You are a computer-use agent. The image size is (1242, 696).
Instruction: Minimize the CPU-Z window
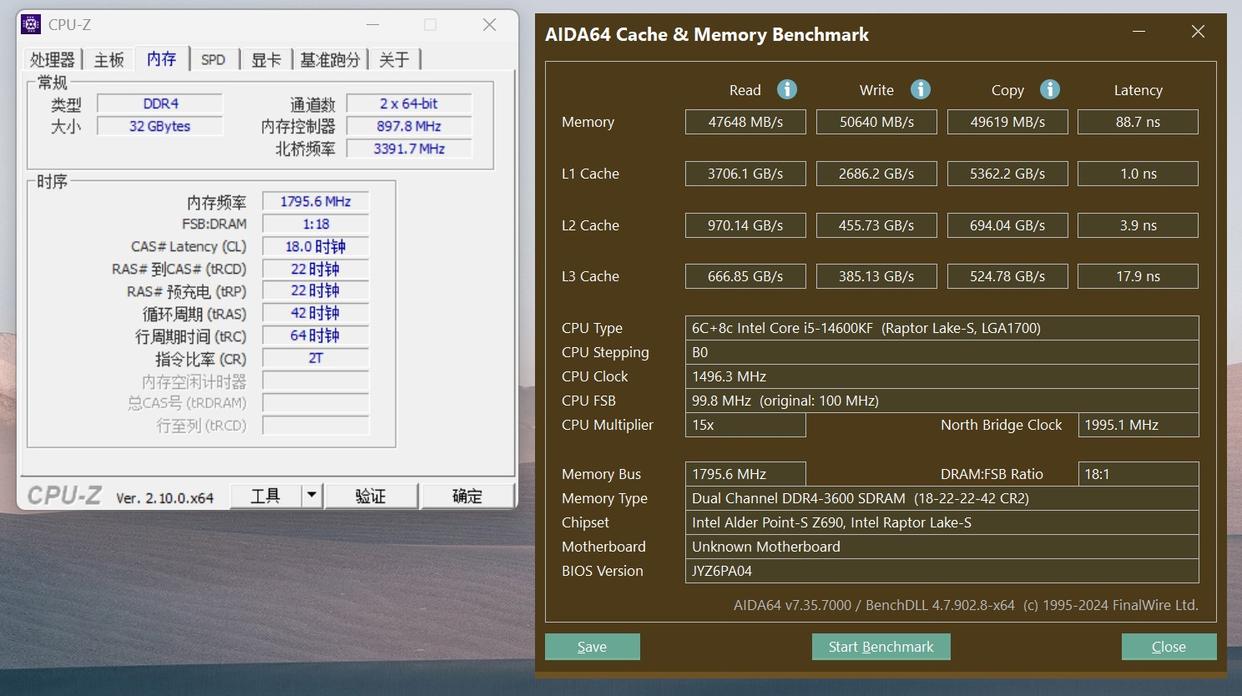pyautogui.click(x=372, y=24)
